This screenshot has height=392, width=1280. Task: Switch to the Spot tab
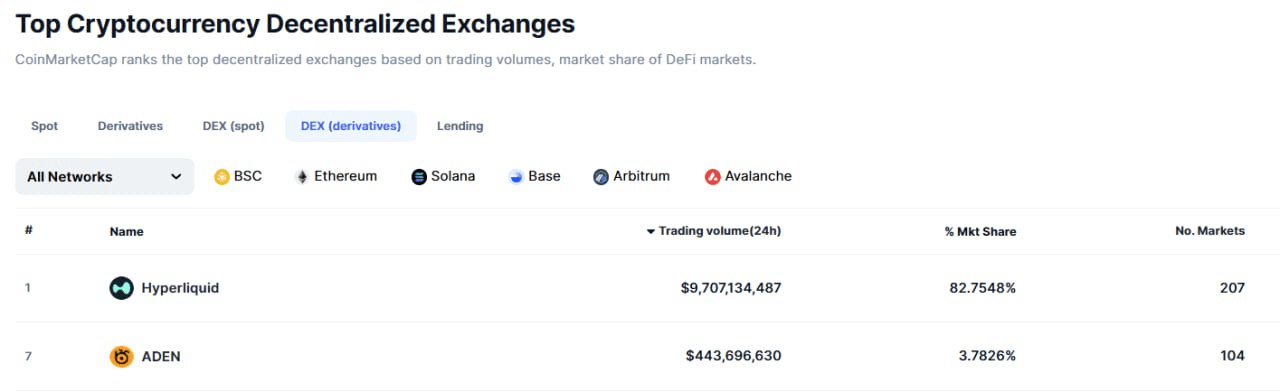[45, 126]
